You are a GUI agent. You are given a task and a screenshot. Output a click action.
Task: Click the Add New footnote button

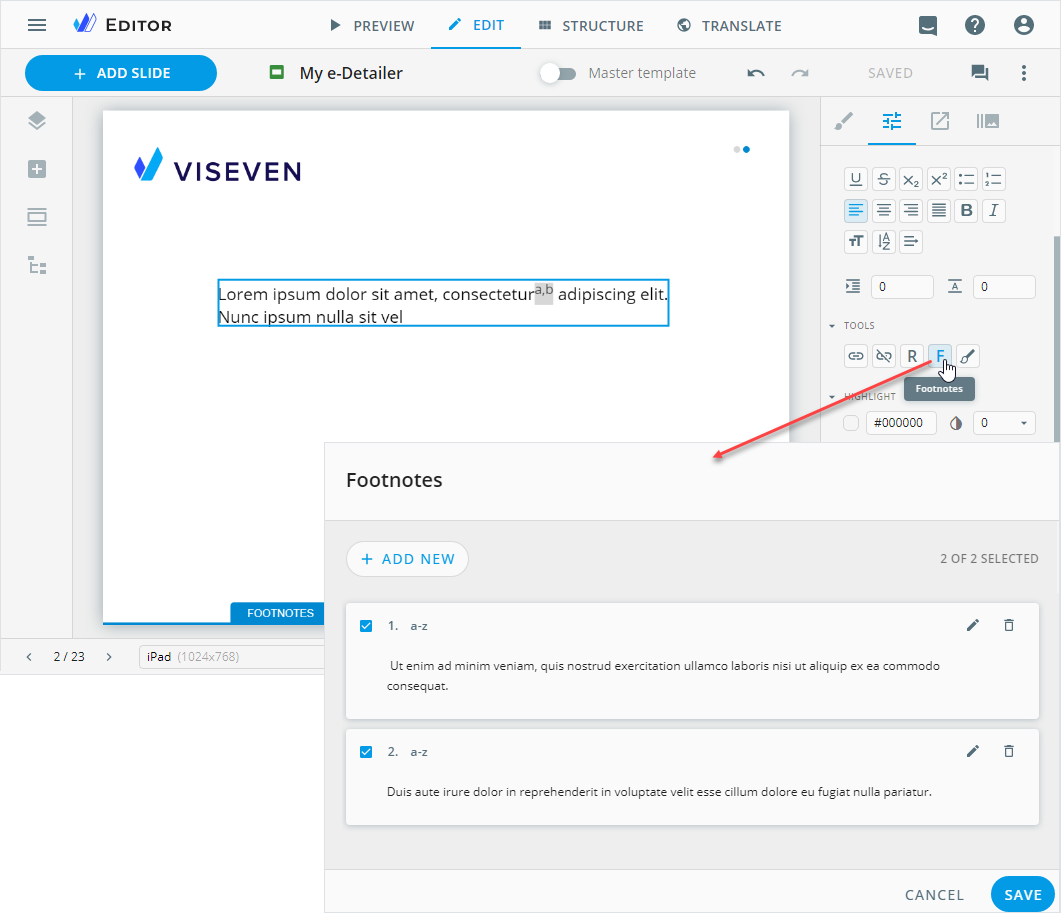[x=407, y=559]
